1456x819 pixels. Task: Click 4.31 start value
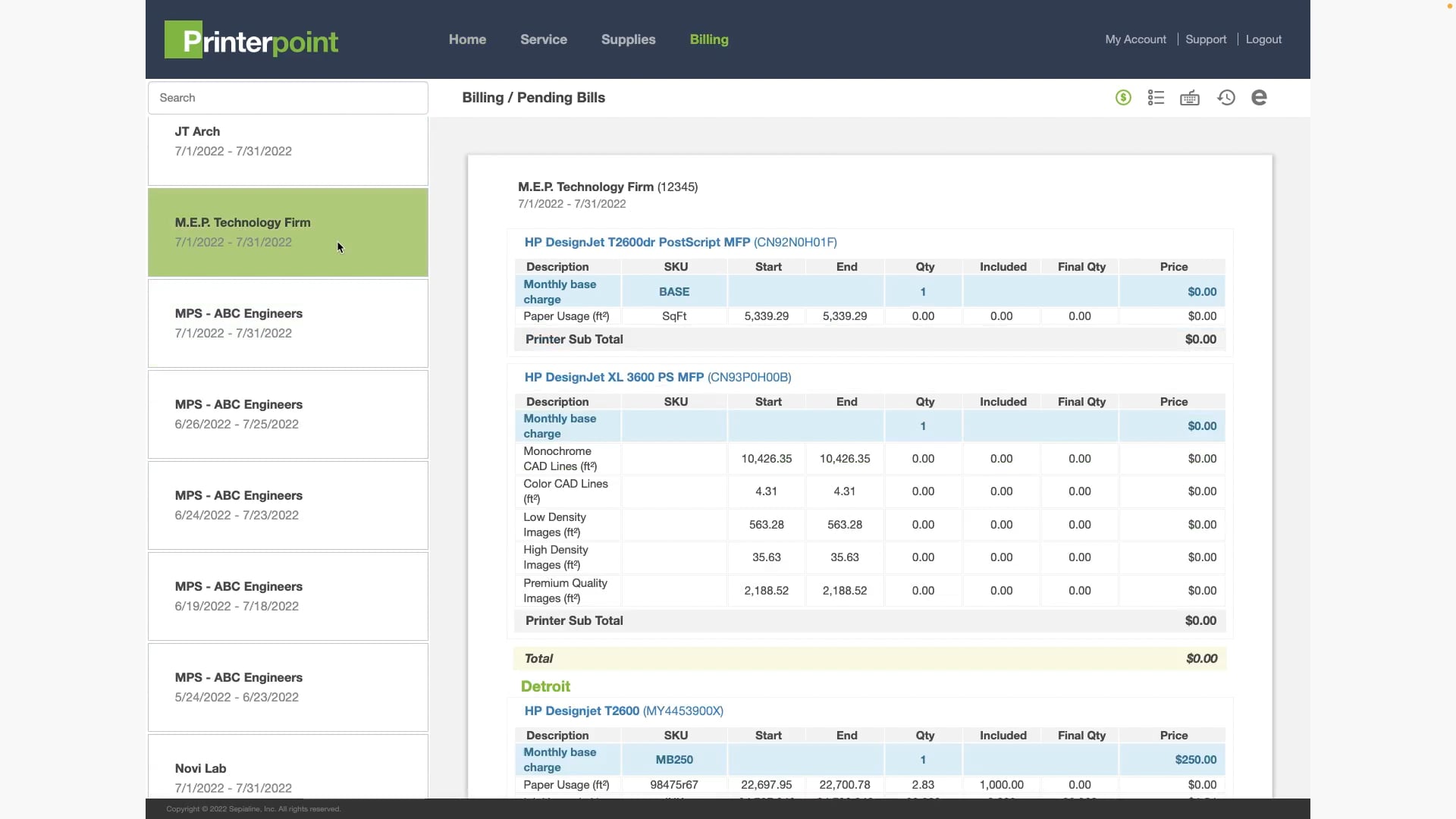(766, 491)
